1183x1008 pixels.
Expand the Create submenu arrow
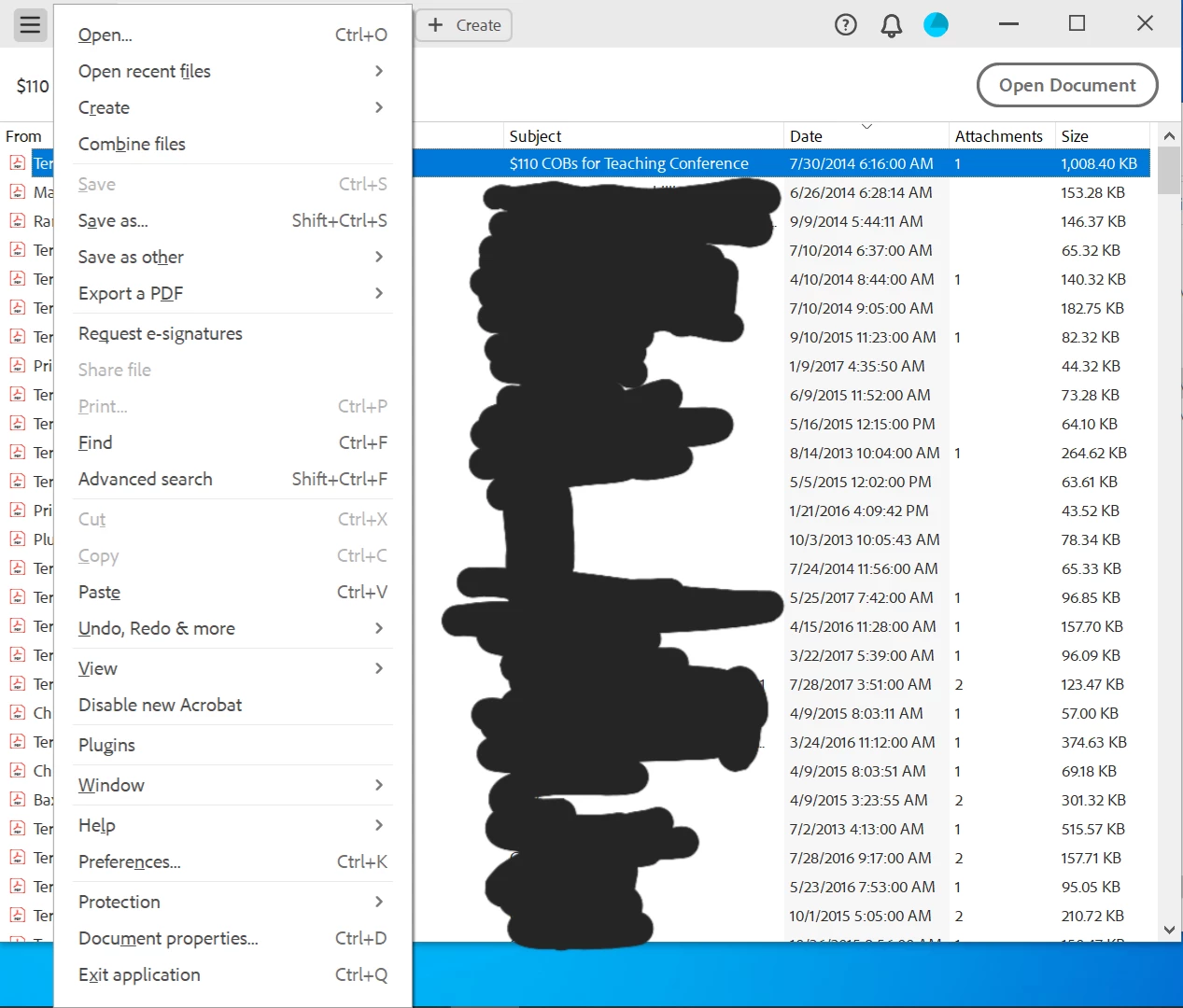[x=378, y=107]
